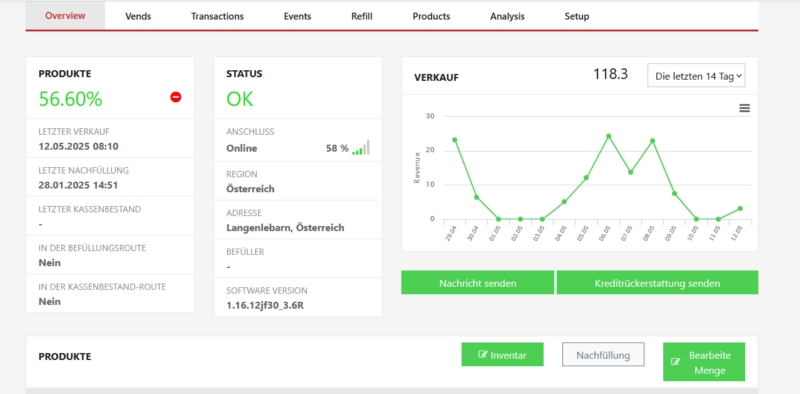The image size is (800, 394).
Task: Click last refill date 28.01.2025 14:51
Action: [x=78, y=185]
